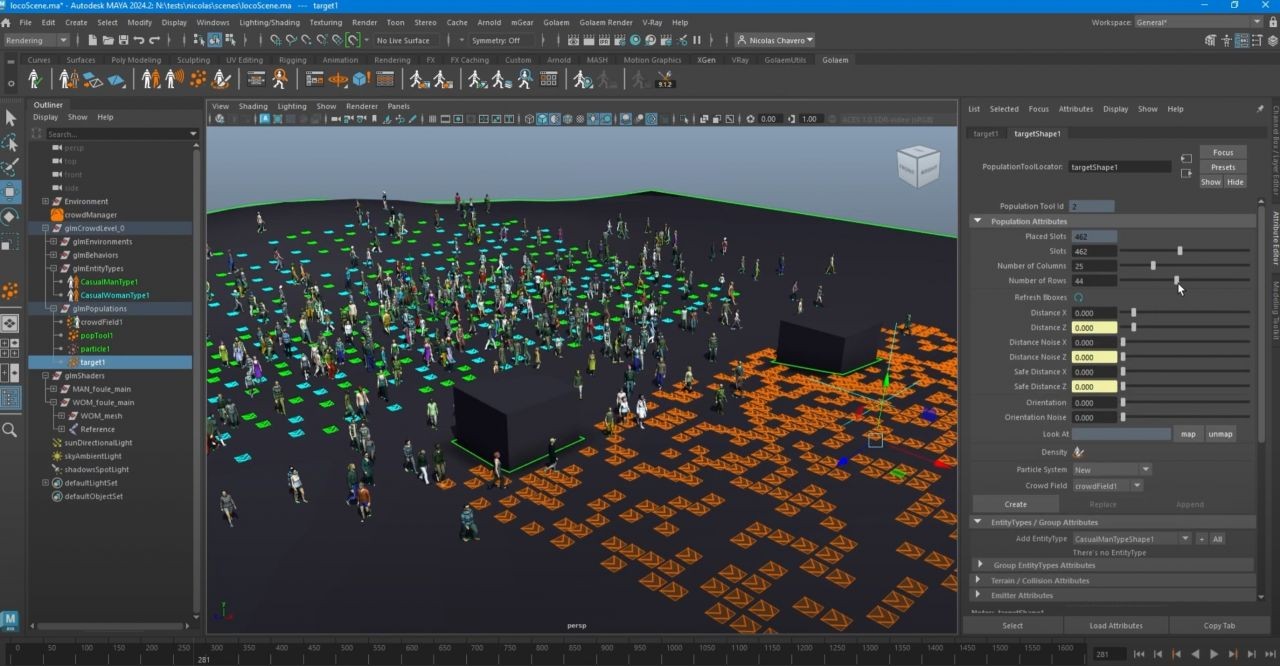
Task: Open the Crowd Field dropdown
Action: pyautogui.click(x=1108, y=486)
